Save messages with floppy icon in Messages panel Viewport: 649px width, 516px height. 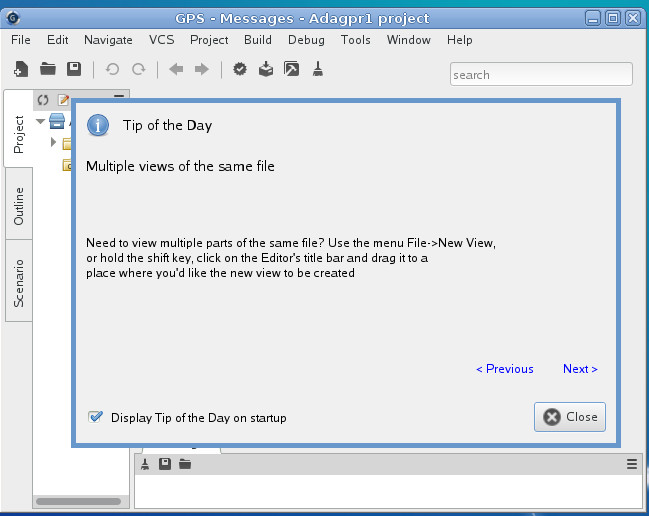pyautogui.click(x=165, y=464)
